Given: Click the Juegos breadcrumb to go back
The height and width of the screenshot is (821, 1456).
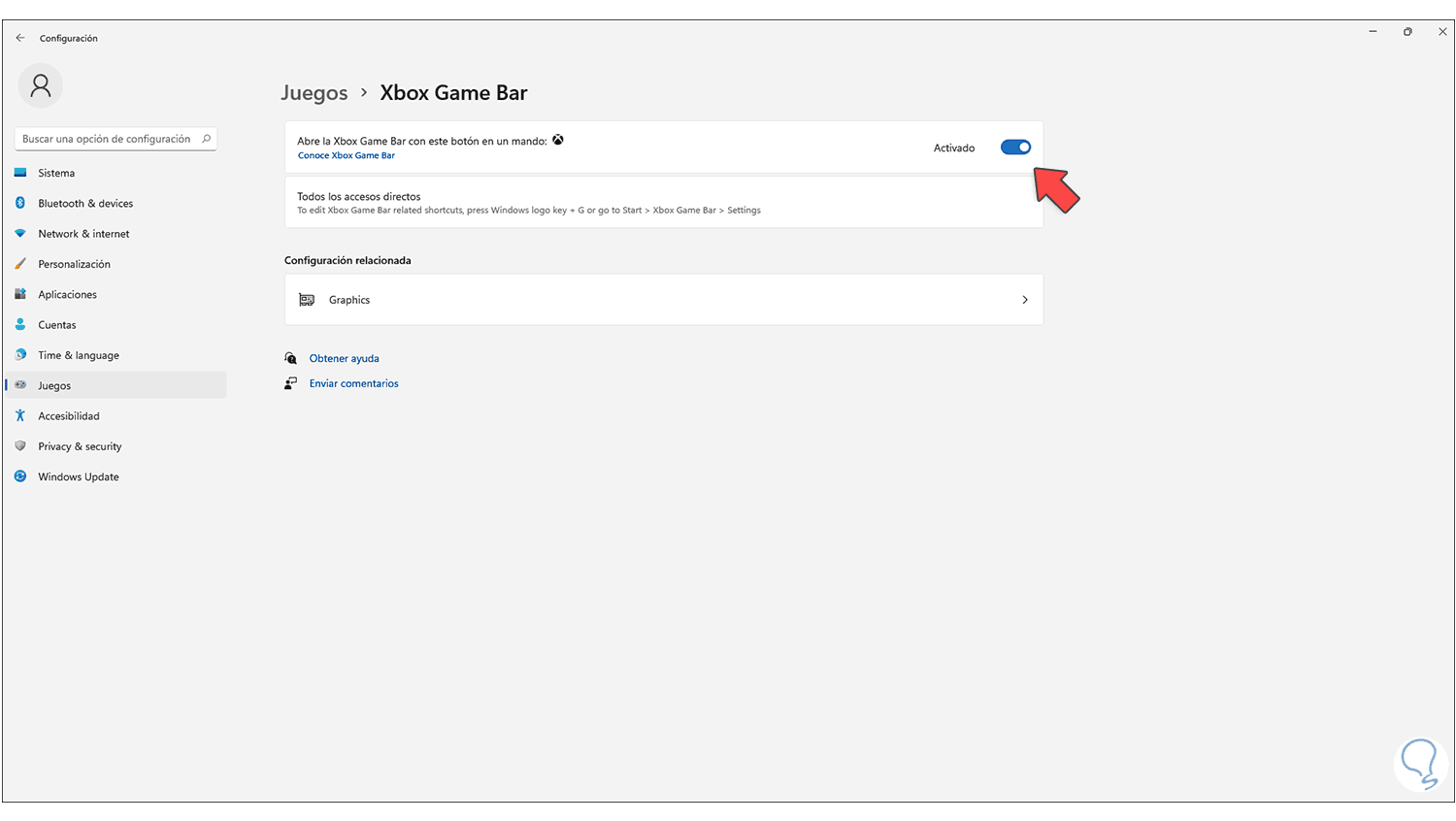Looking at the screenshot, I should click(314, 93).
